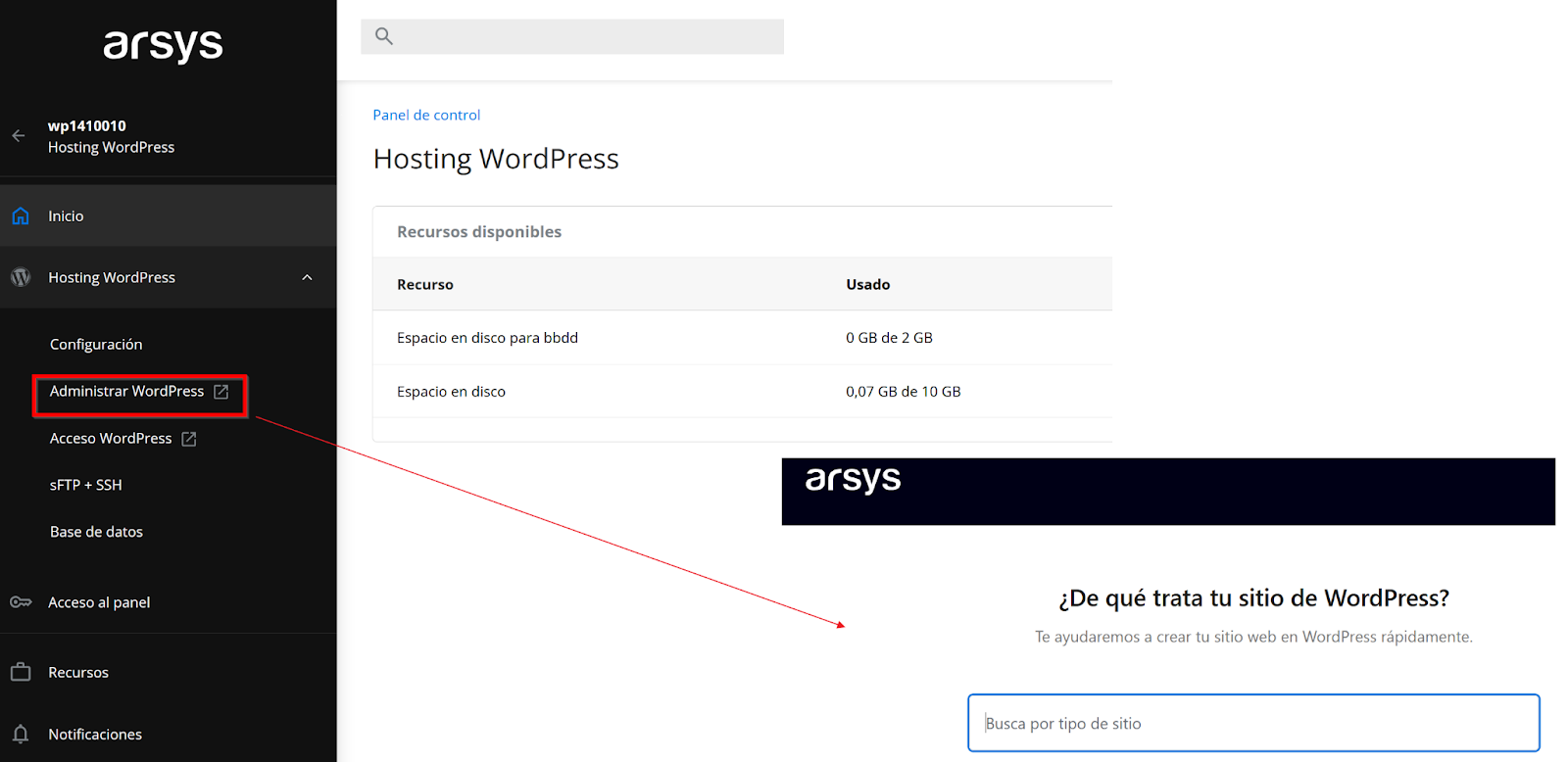The height and width of the screenshot is (762, 1568).
Task: Open Configuración in the sidebar
Action: click(96, 344)
